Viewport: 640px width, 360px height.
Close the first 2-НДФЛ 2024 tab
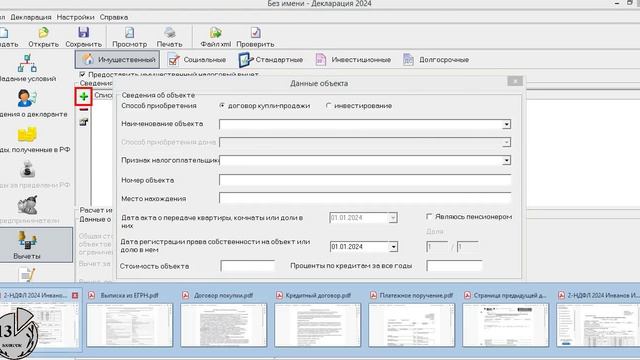pyautogui.click(x=75, y=295)
